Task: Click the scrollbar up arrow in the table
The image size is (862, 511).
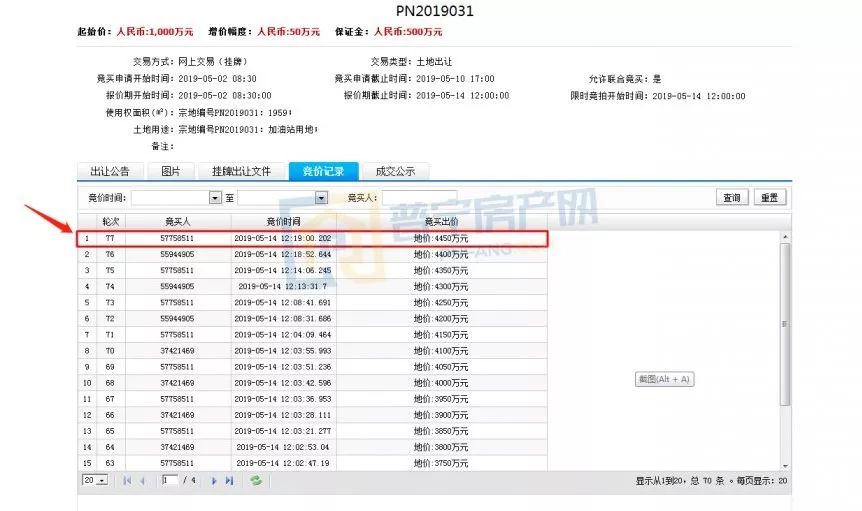Action: (784, 237)
